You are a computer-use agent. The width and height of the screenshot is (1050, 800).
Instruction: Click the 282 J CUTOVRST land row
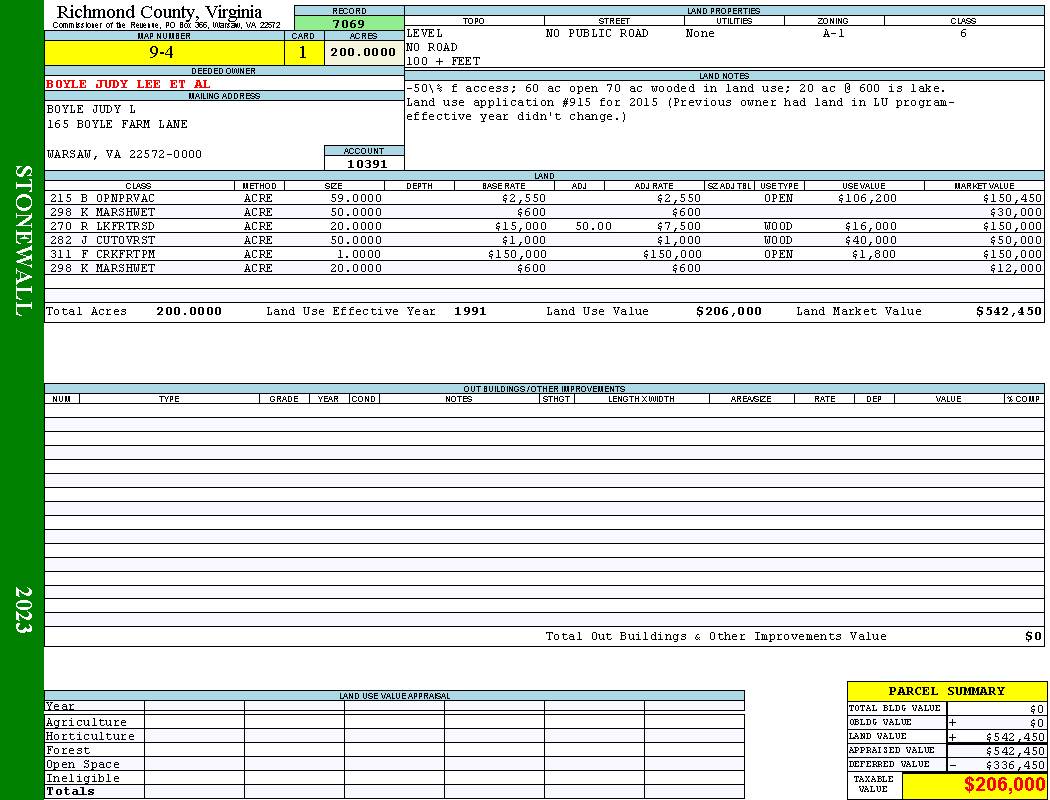point(544,240)
